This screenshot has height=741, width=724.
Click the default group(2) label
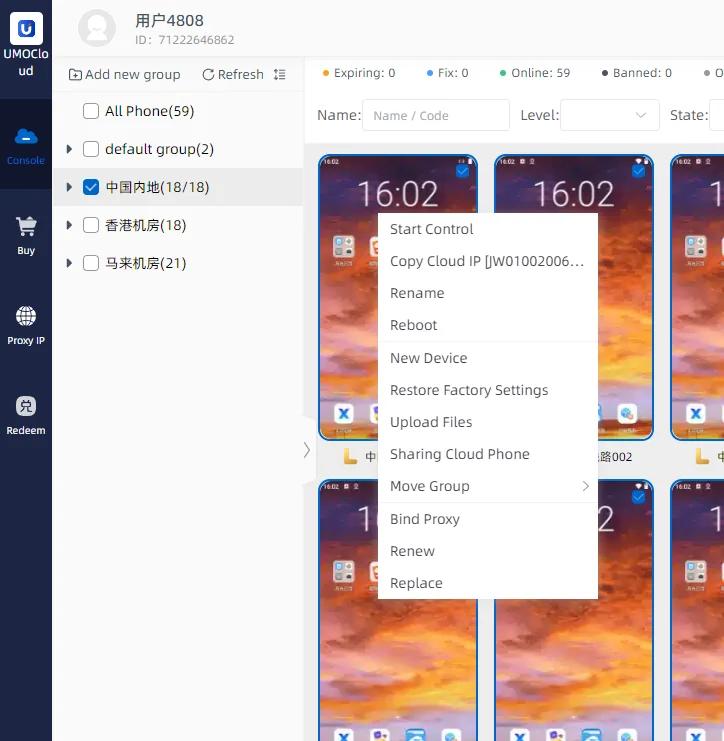[x=159, y=149]
